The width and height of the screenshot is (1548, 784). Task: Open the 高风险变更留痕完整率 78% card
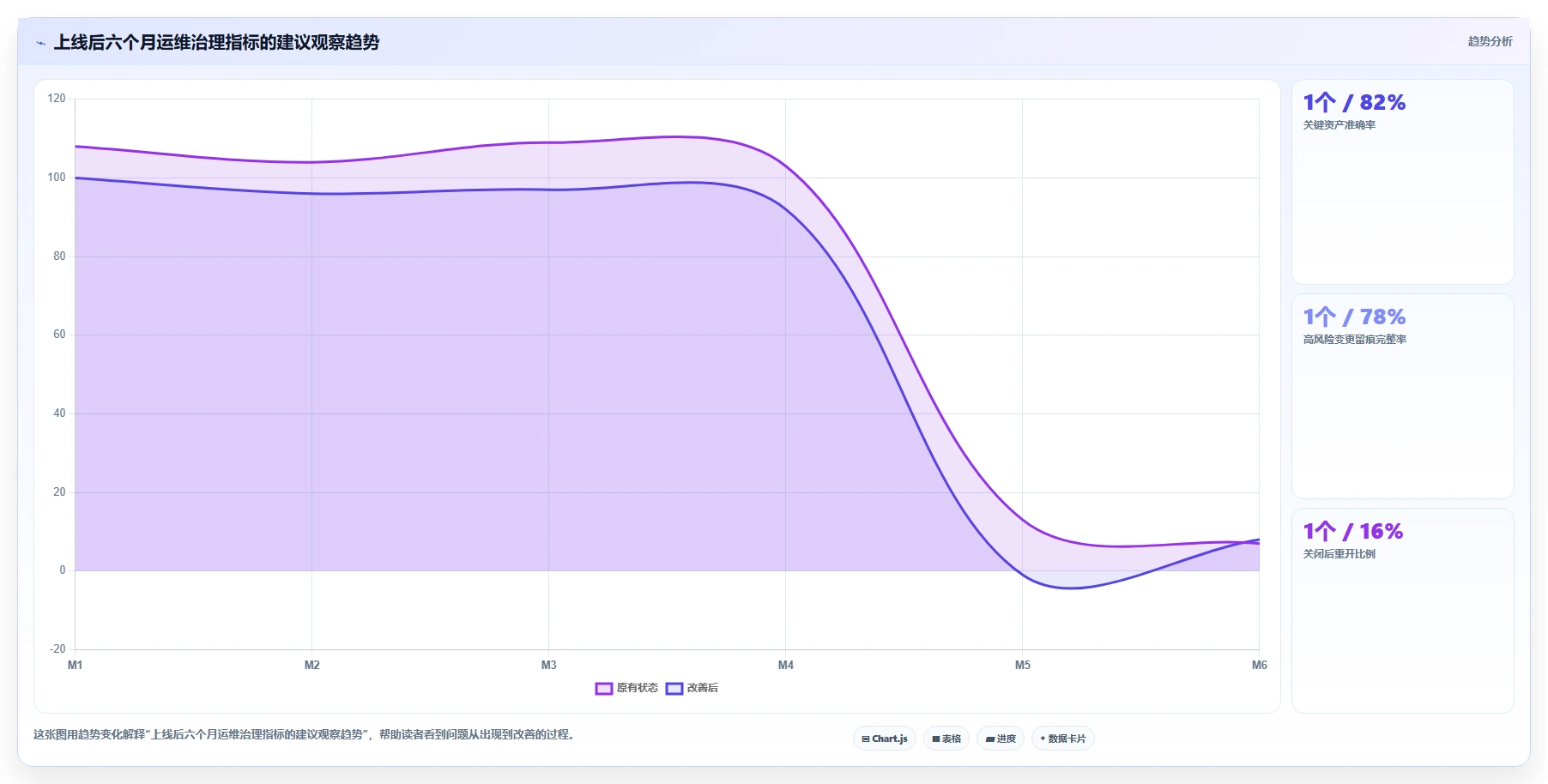[x=1403, y=396]
